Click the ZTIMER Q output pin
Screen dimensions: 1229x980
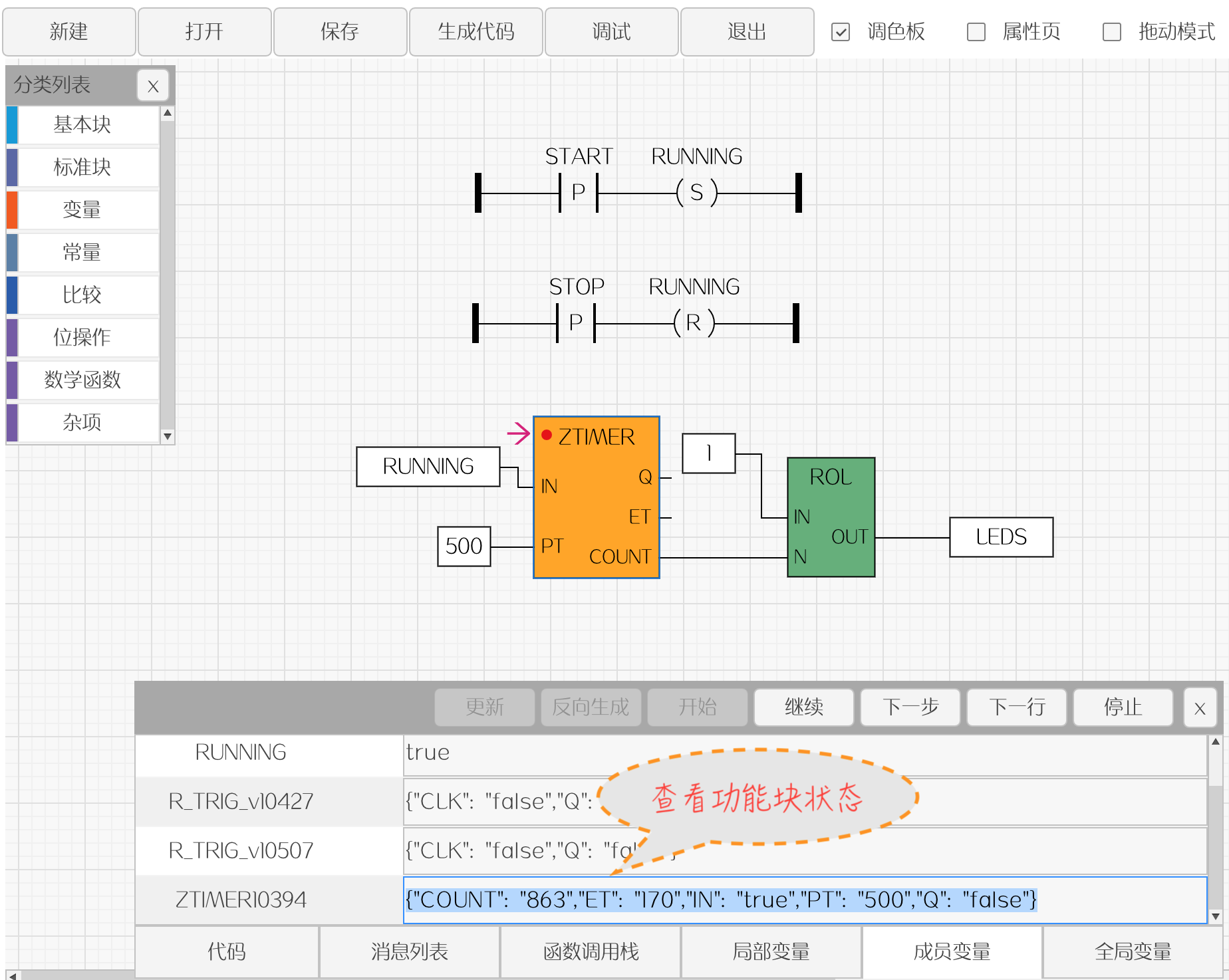(645, 477)
